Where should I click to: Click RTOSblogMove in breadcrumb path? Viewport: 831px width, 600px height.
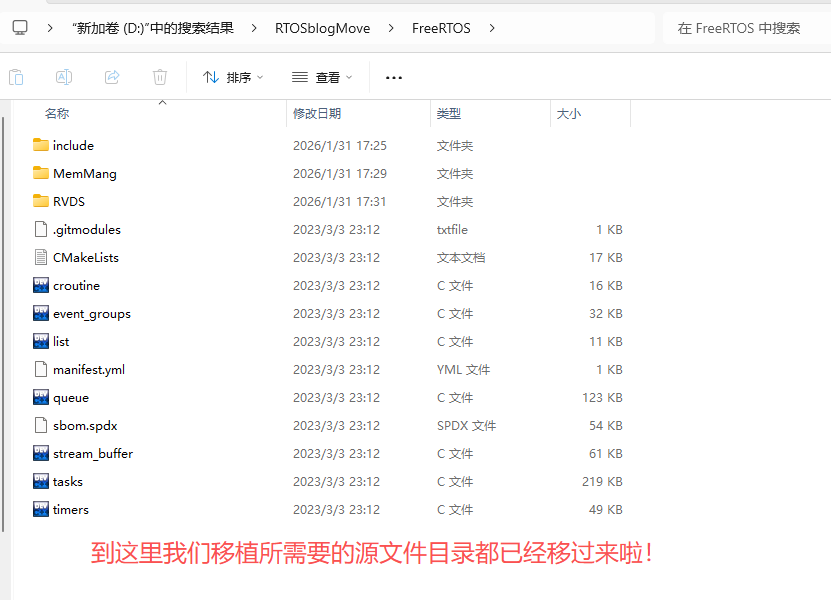[x=322, y=28]
